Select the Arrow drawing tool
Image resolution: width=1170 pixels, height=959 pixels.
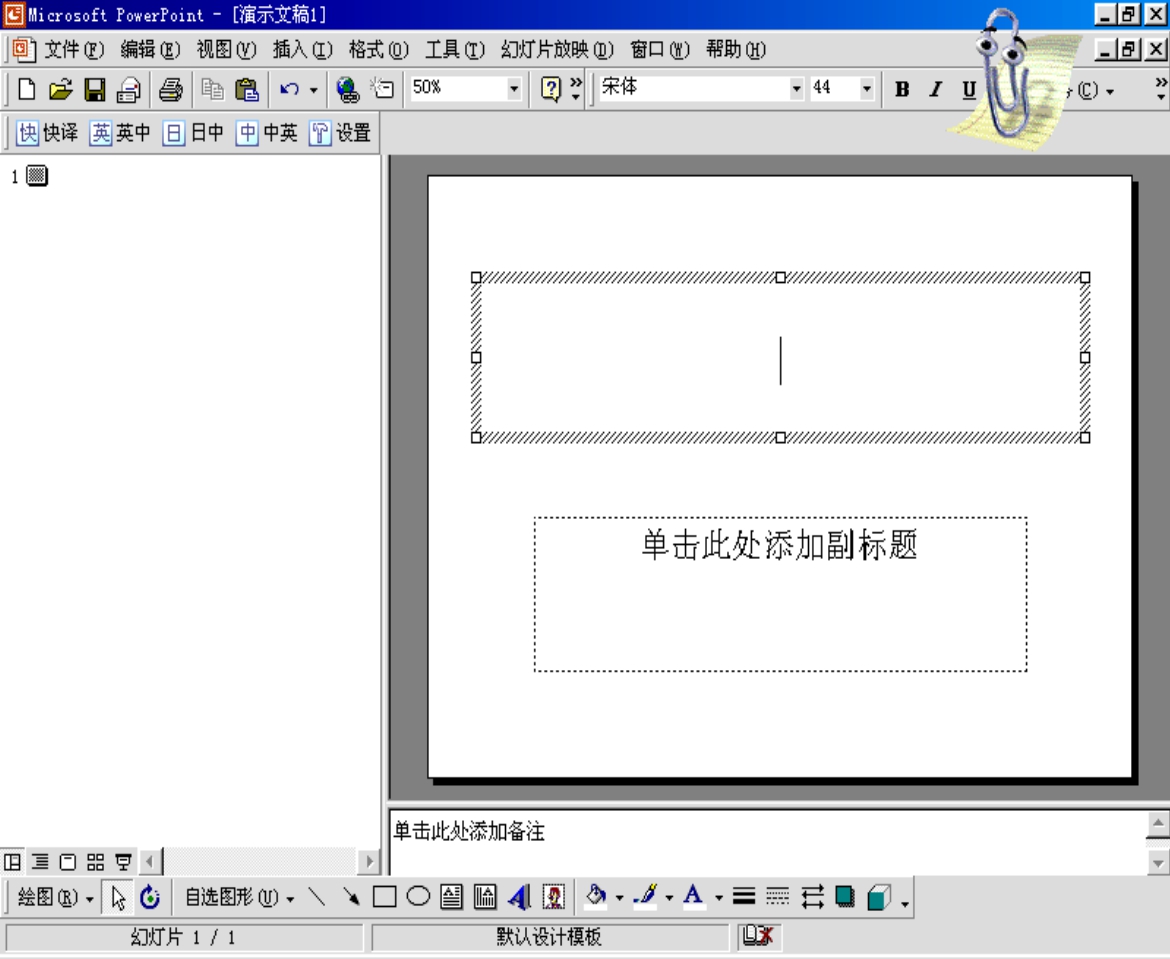click(350, 896)
